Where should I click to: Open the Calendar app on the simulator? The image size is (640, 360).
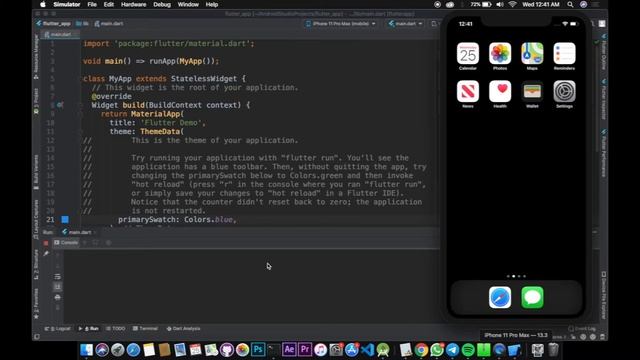tap(468, 53)
